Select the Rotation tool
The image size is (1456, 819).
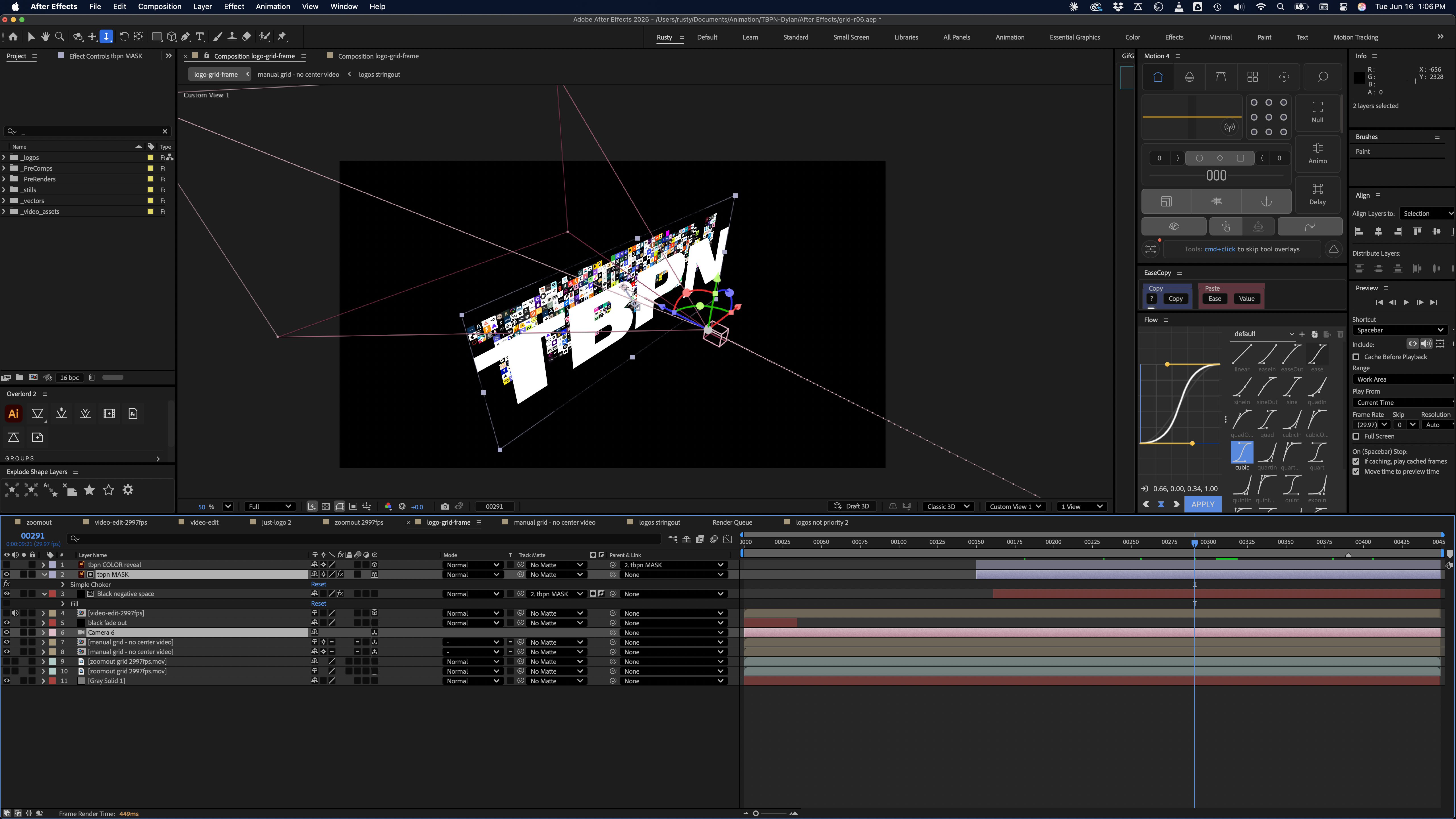point(124,37)
